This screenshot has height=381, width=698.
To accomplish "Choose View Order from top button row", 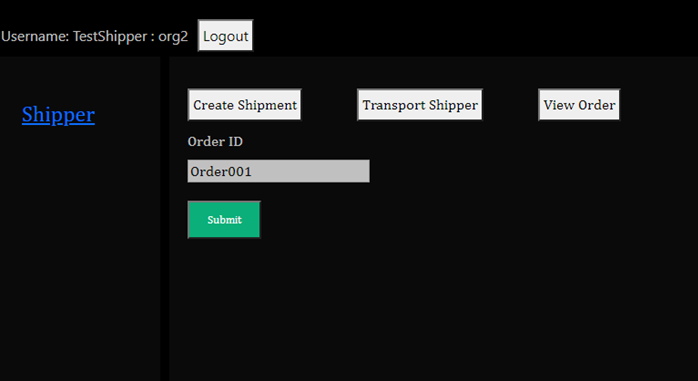I will (x=579, y=105).
